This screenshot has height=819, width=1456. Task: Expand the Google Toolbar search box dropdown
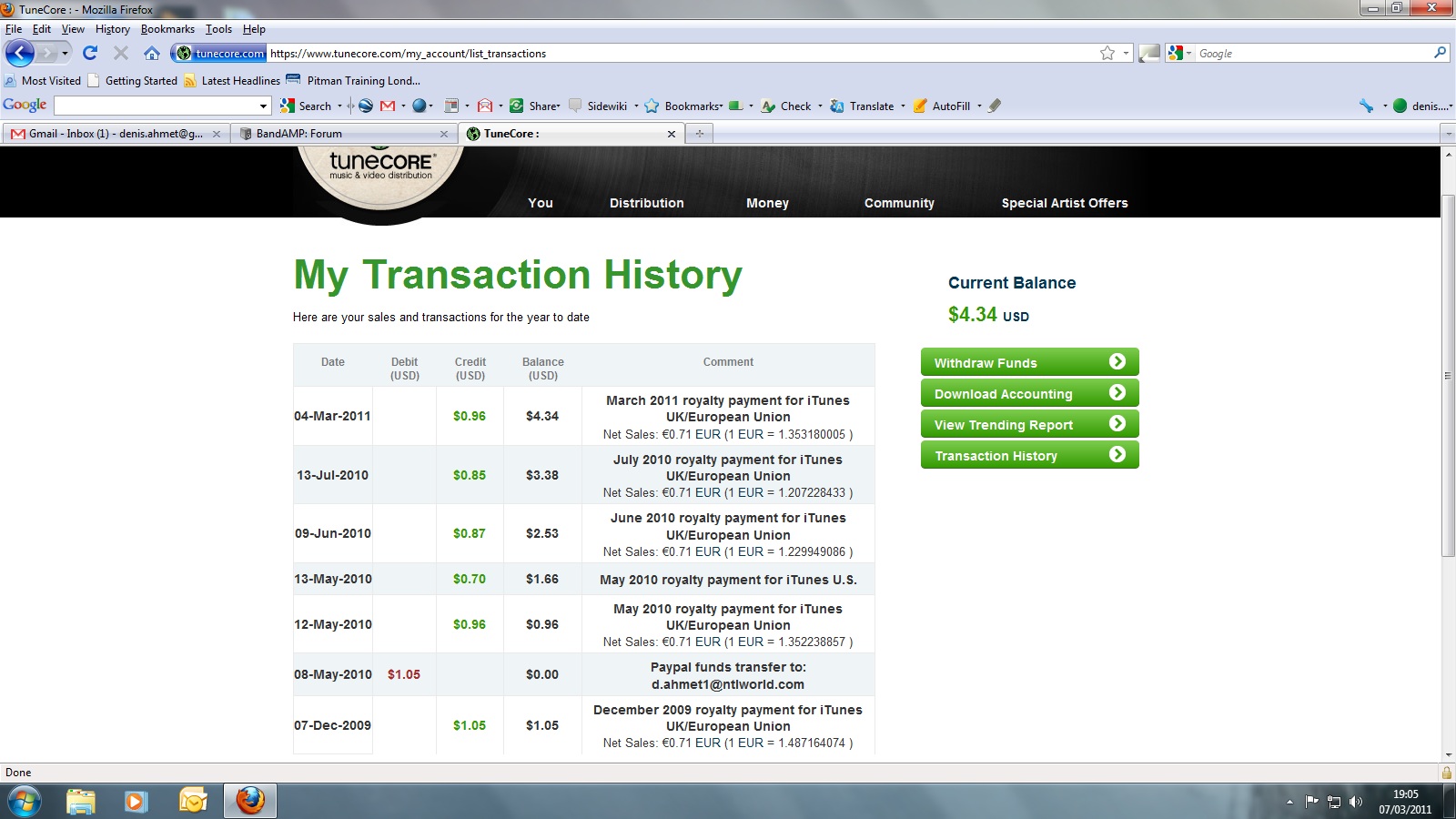264,106
